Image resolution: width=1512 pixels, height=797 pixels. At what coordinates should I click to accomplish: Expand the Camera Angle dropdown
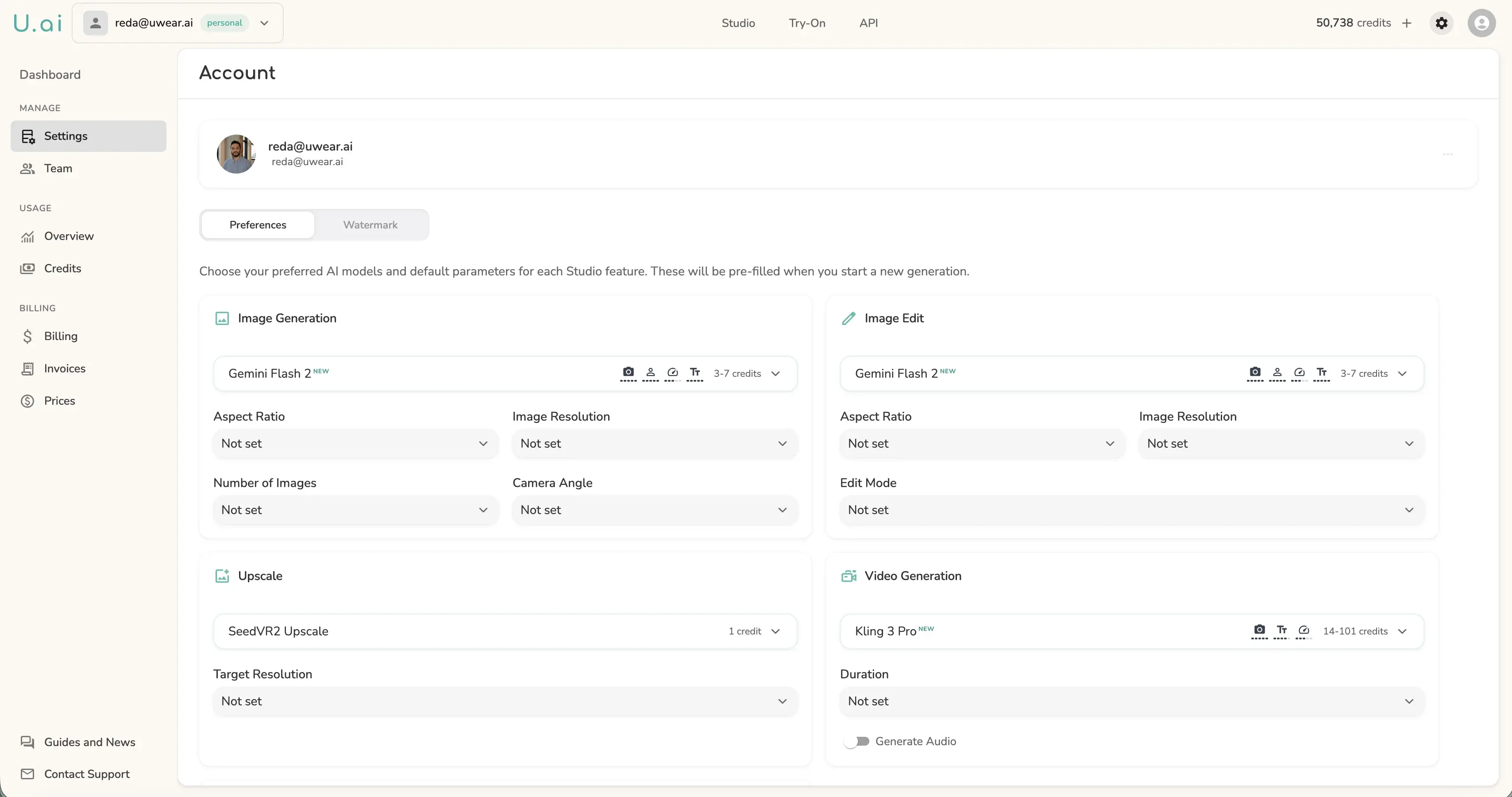tap(654, 510)
